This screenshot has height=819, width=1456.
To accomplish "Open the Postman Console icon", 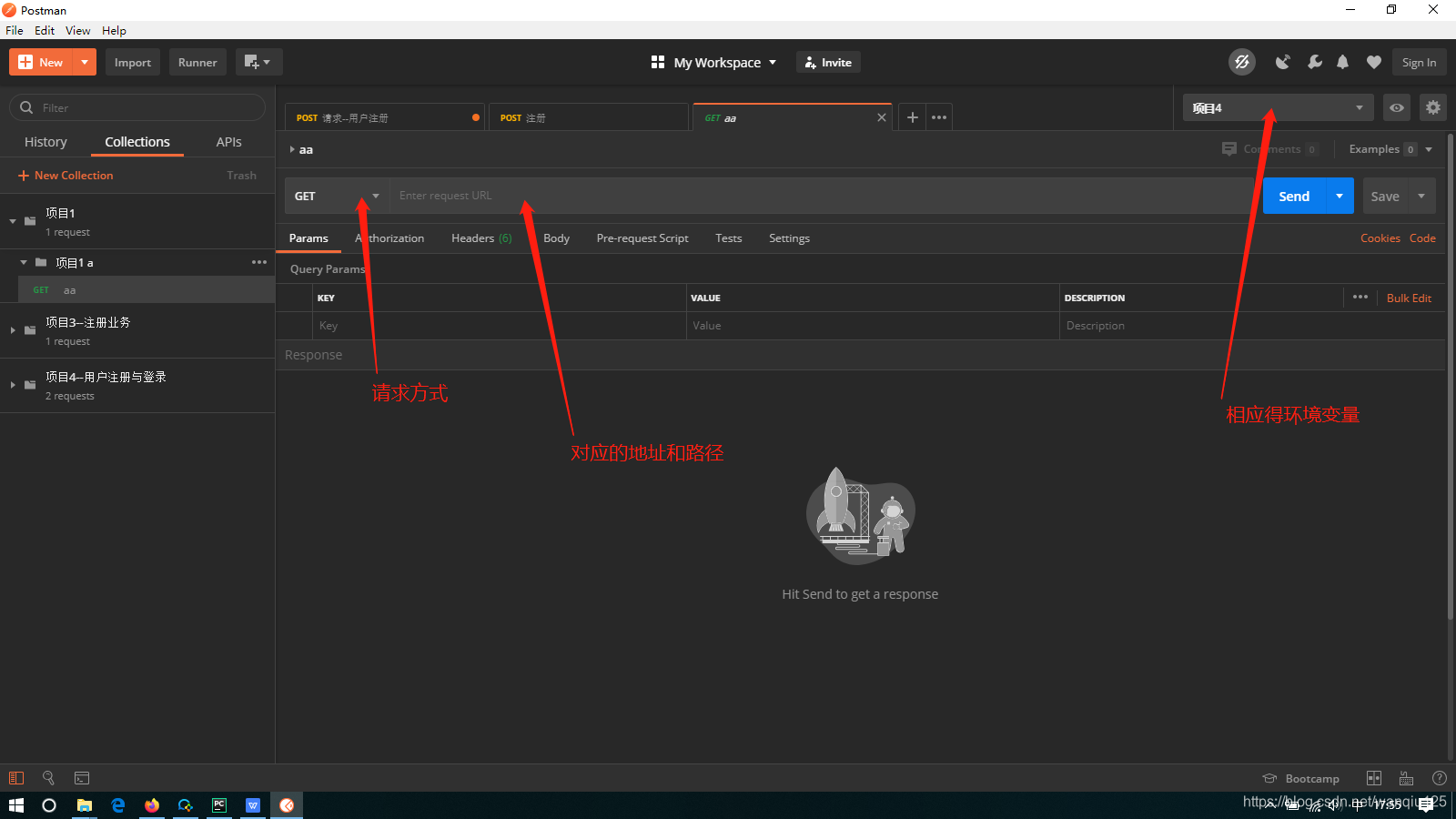I will tap(82, 778).
